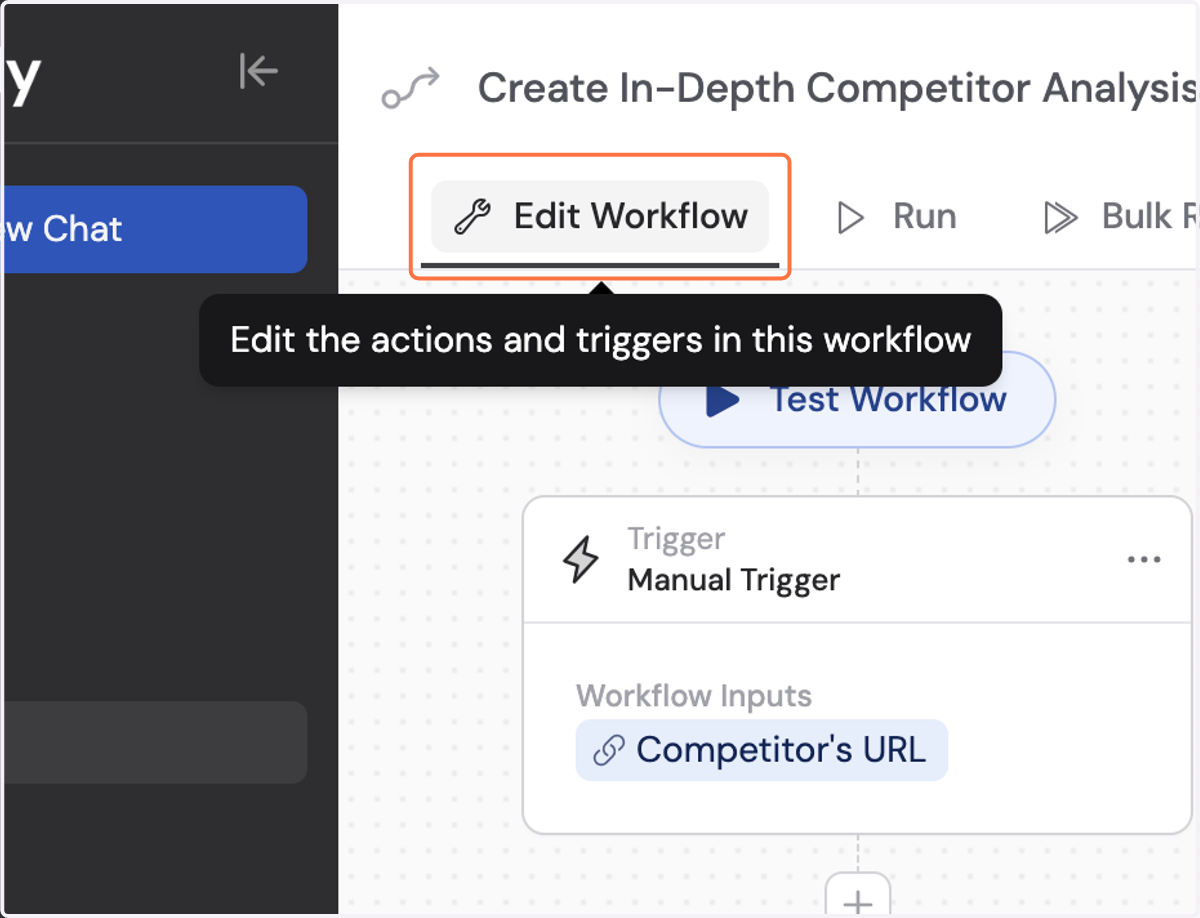Switch to the Run tab
The image size is (1200, 918).
(x=897, y=216)
